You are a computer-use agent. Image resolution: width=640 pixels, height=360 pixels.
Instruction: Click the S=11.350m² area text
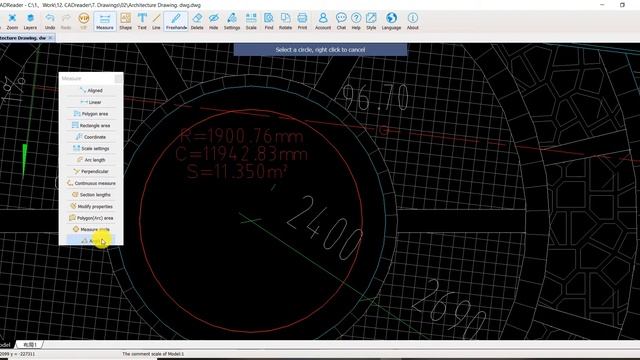pyautogui.click(x=237, y=172)
